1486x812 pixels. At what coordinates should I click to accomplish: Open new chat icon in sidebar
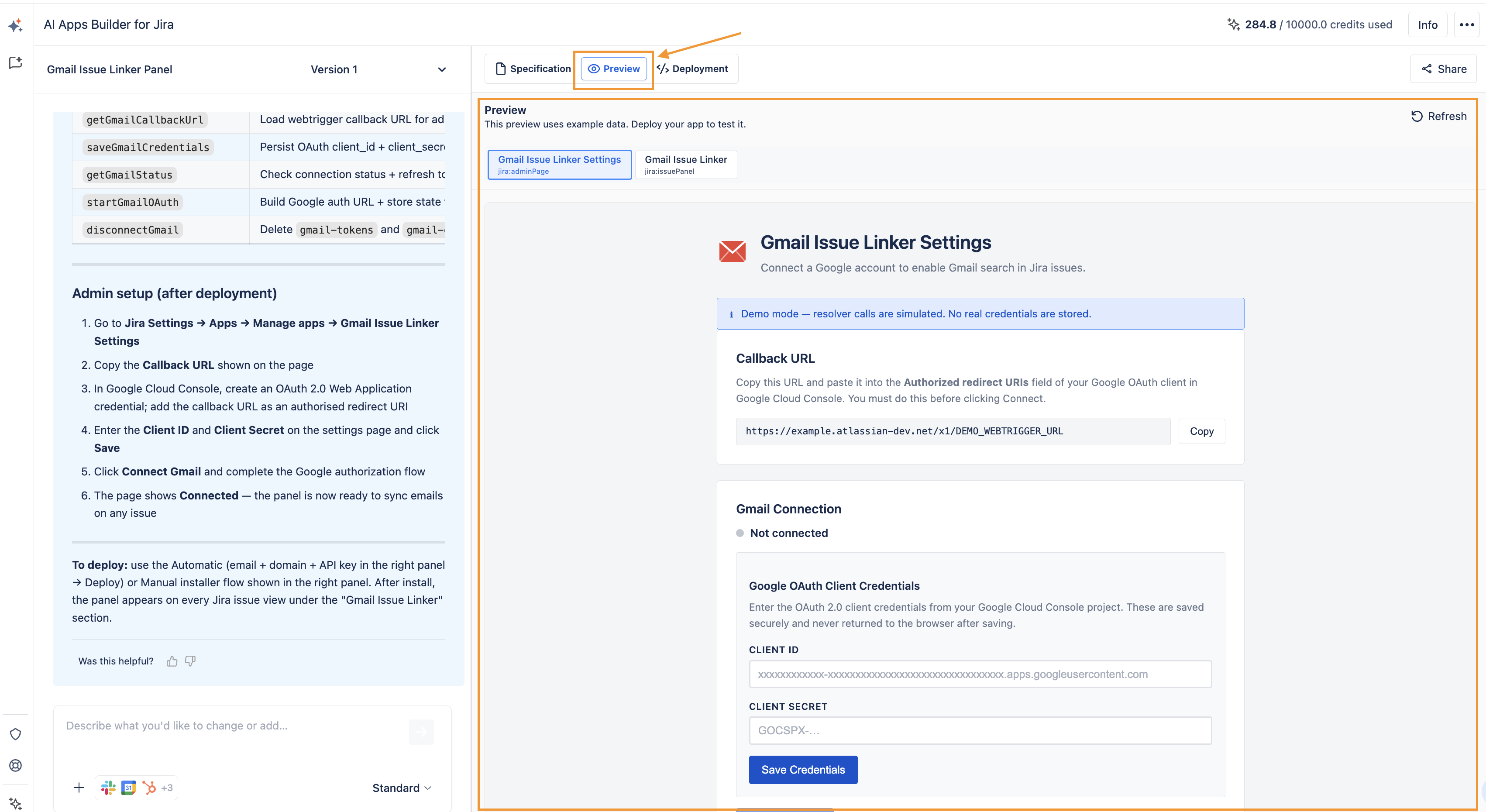click(x=16, y=62)
